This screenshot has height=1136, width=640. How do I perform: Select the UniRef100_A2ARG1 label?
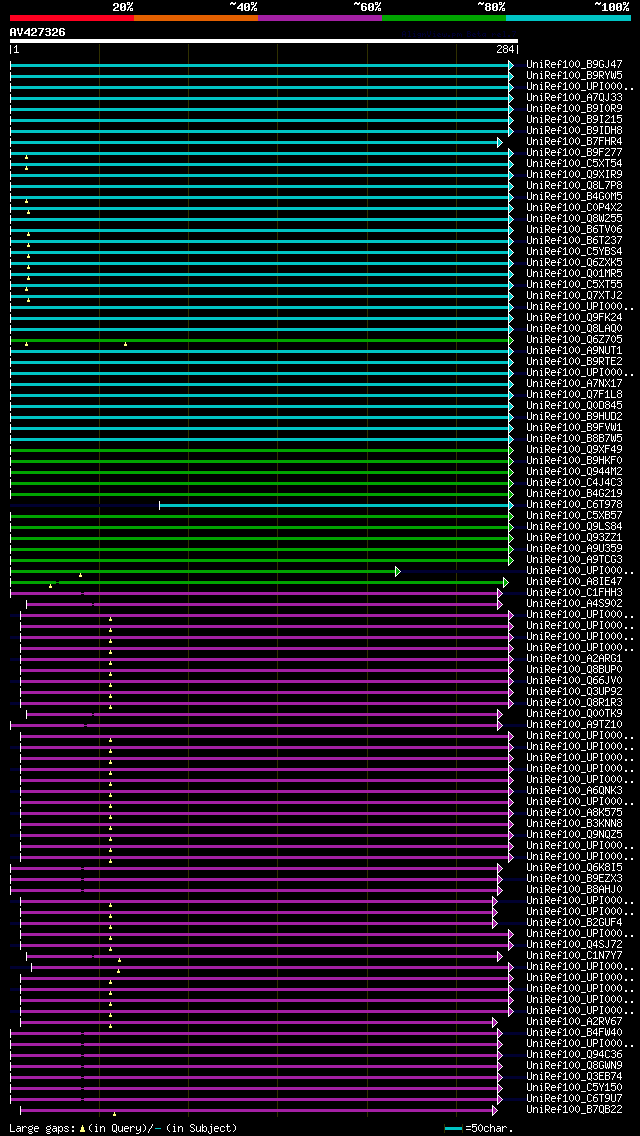tap(574, 659)
